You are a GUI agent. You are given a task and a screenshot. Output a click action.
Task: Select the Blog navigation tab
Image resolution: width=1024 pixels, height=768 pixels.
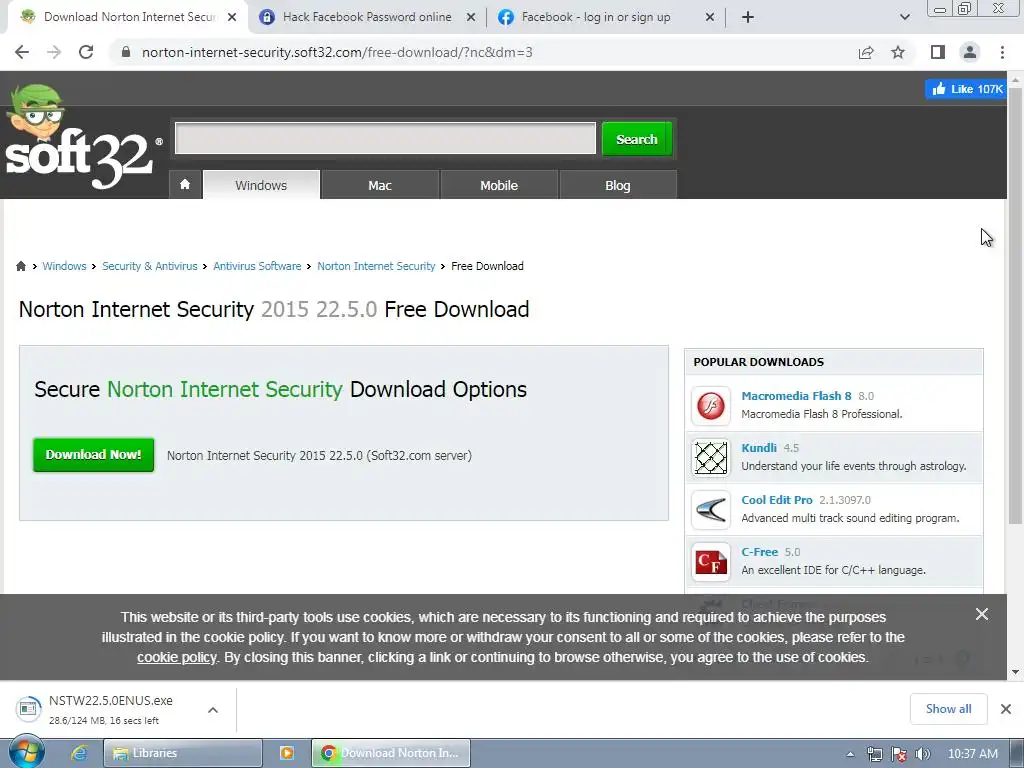coord(618,185)
